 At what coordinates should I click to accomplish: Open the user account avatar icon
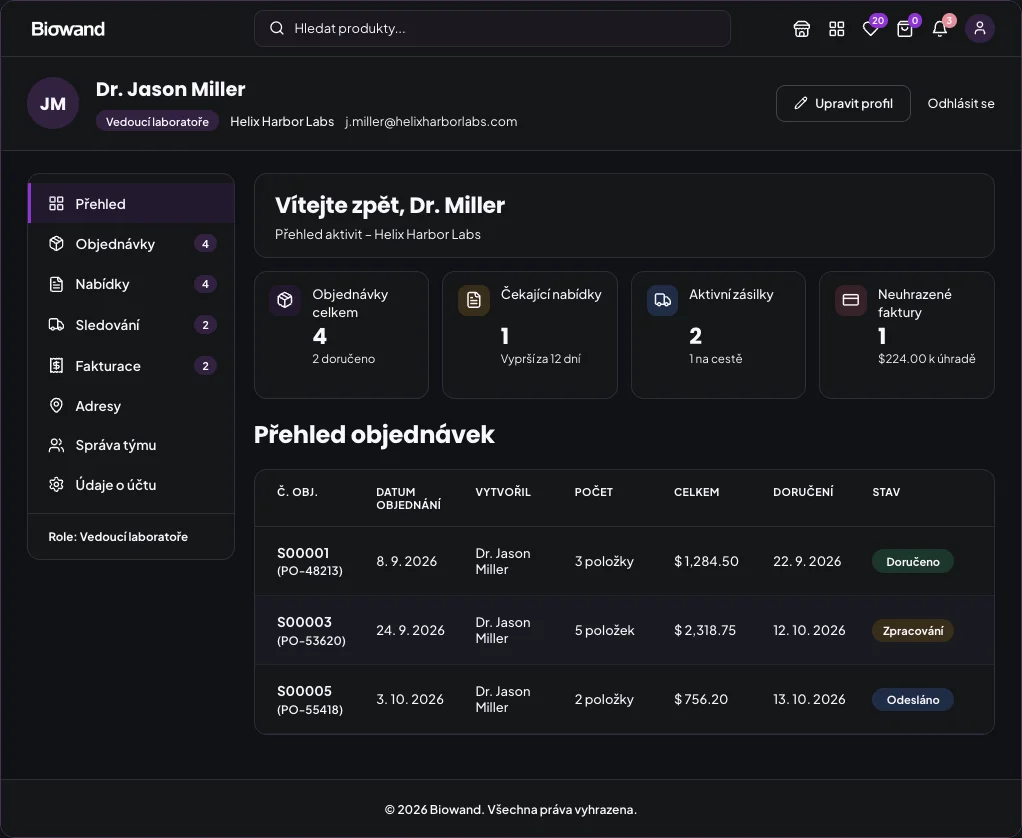point(980,29)
